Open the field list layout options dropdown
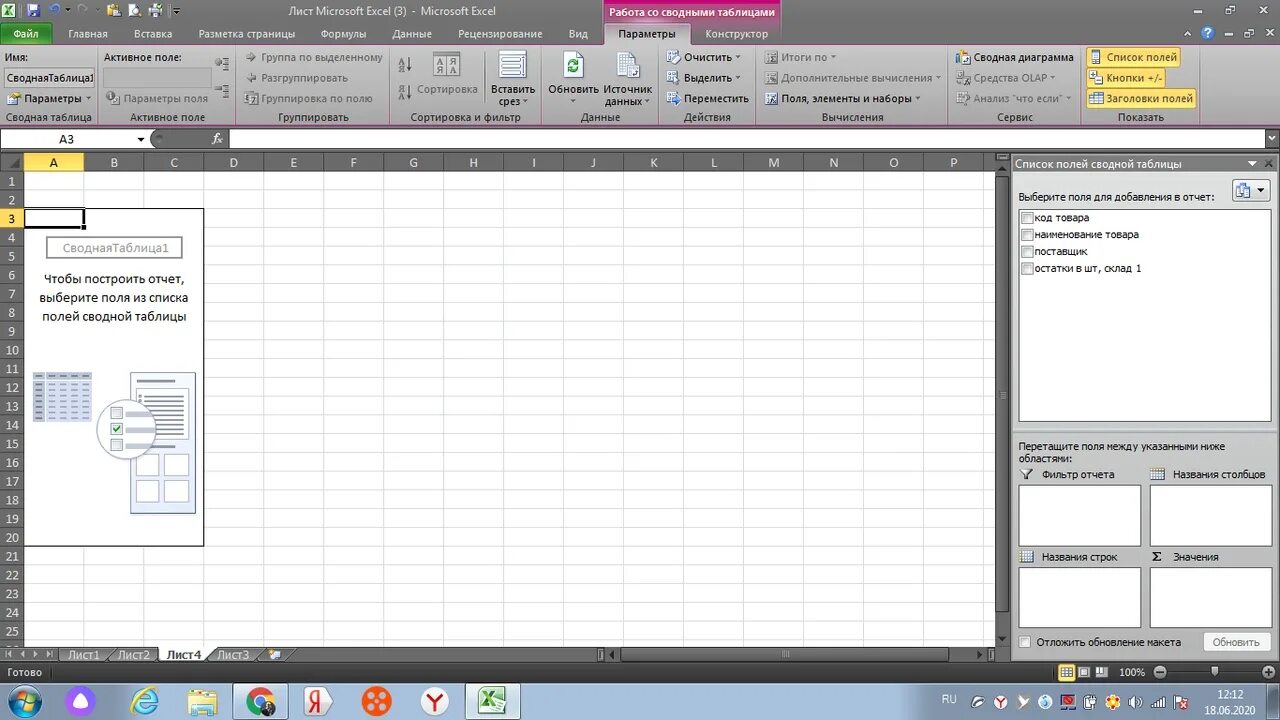1280x720 pixels. click(1250, 191)
